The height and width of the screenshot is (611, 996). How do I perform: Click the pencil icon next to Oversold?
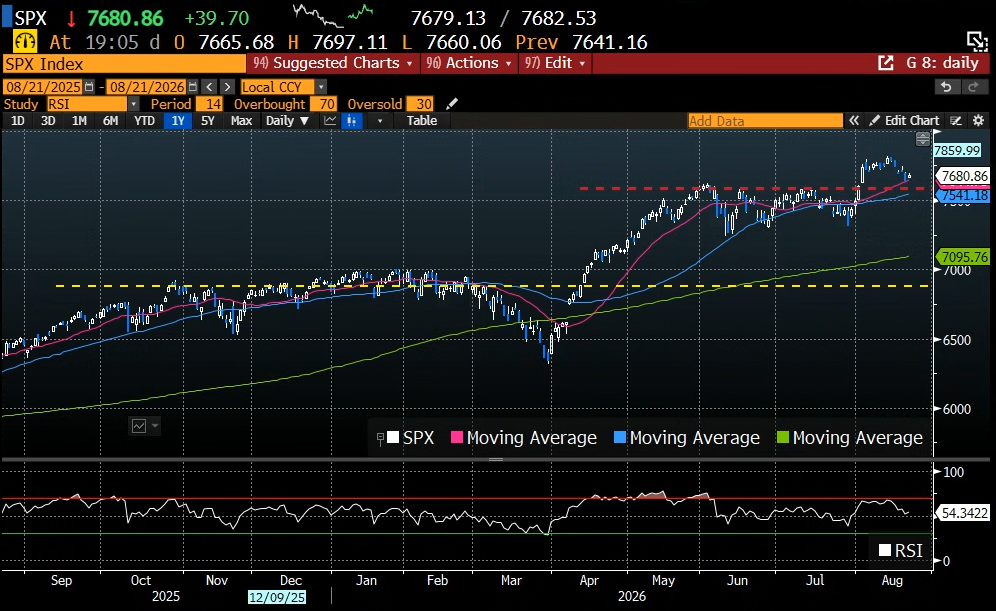[452, 104]
